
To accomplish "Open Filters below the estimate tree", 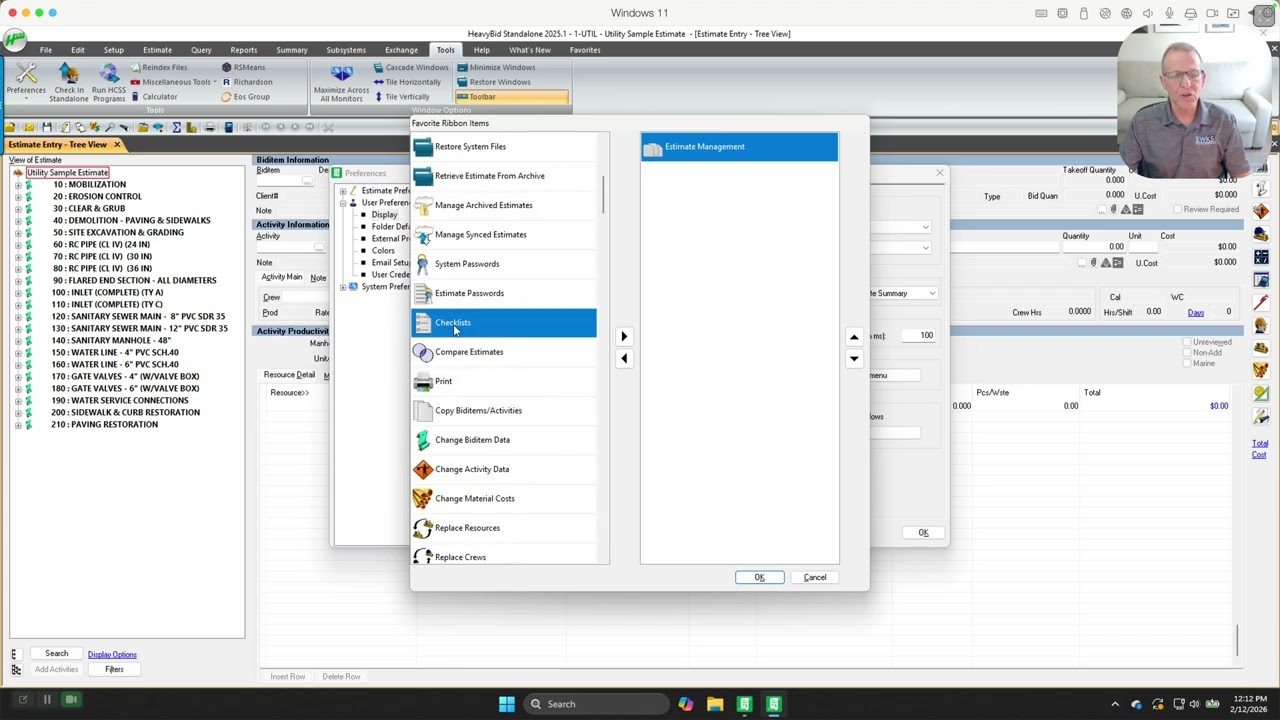I will tap(114, 670).
